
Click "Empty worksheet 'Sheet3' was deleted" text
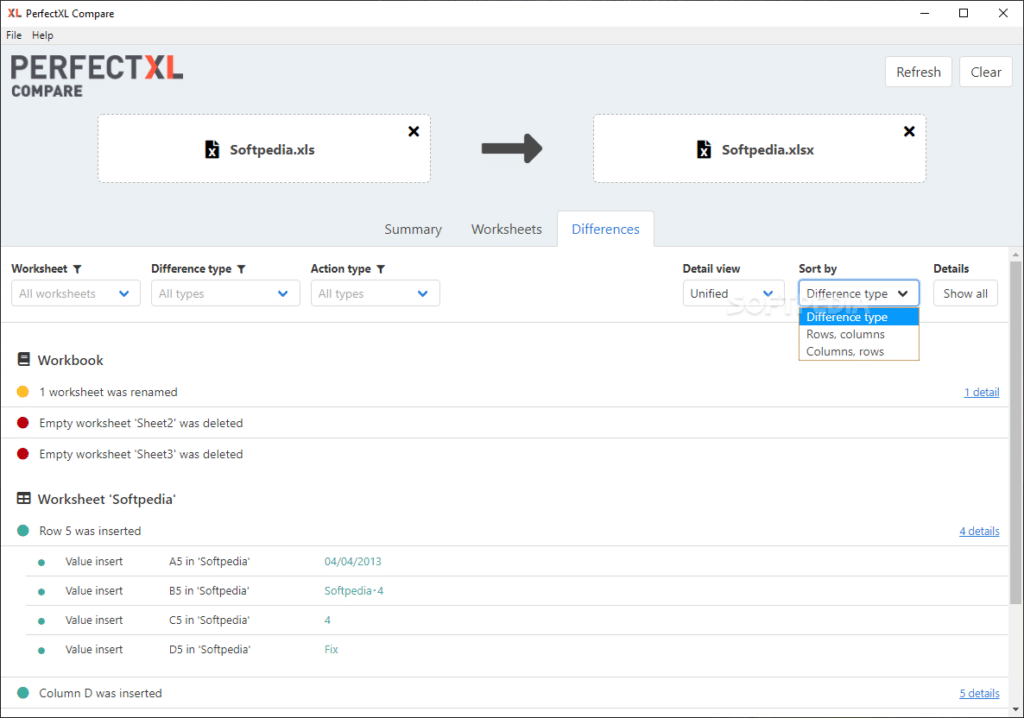pos(140,453)
